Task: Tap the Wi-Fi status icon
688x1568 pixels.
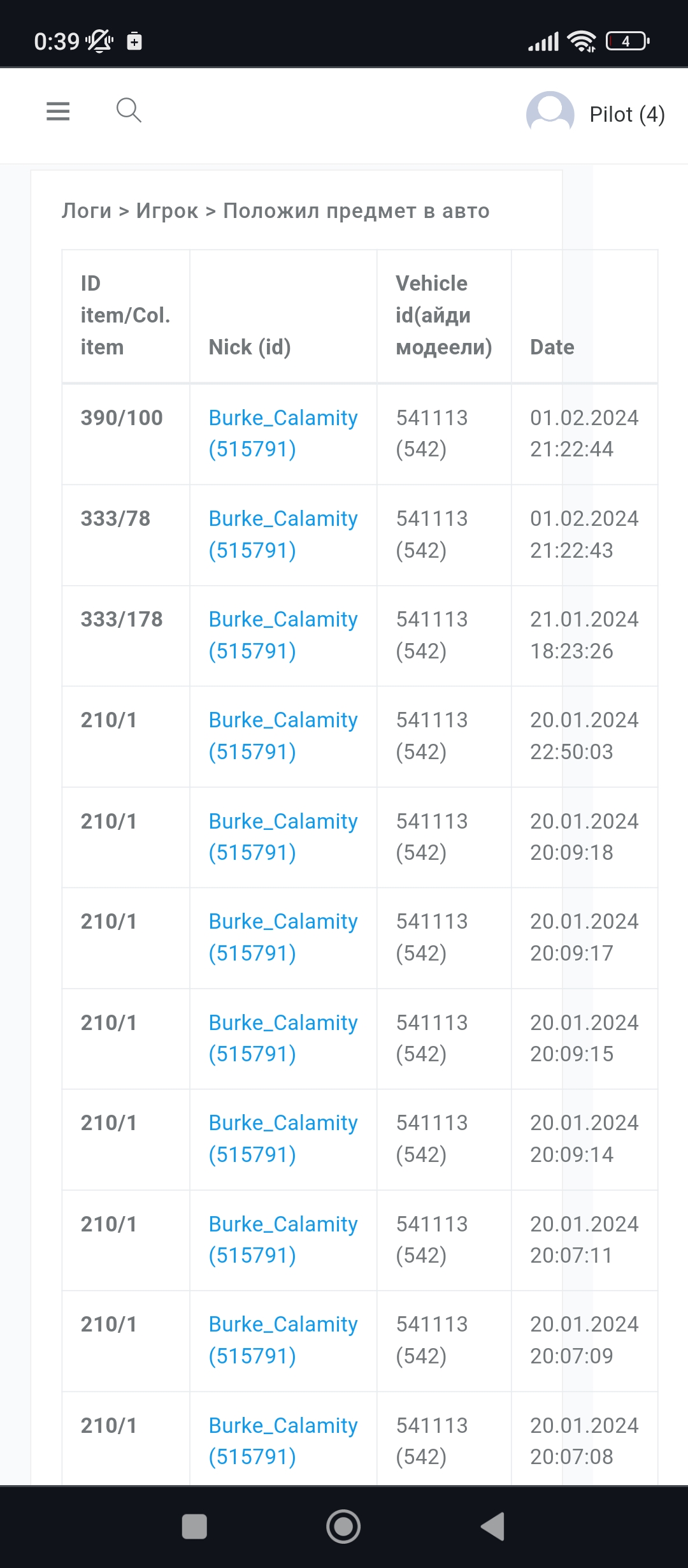Action: (581, 41)
